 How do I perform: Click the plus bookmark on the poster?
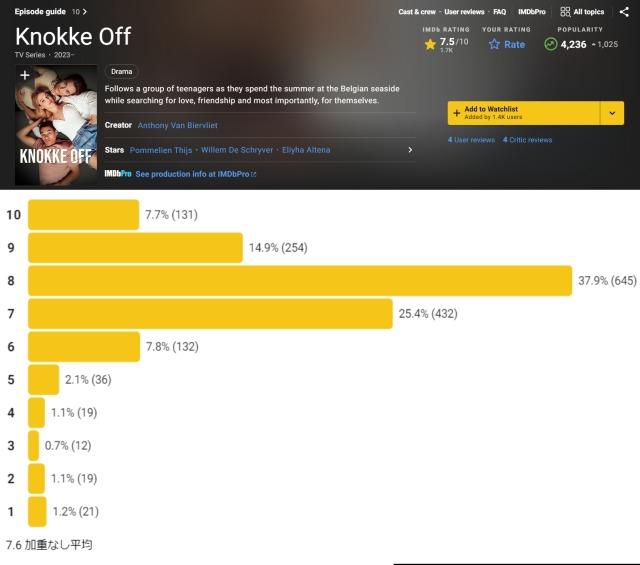coord(25,75)
